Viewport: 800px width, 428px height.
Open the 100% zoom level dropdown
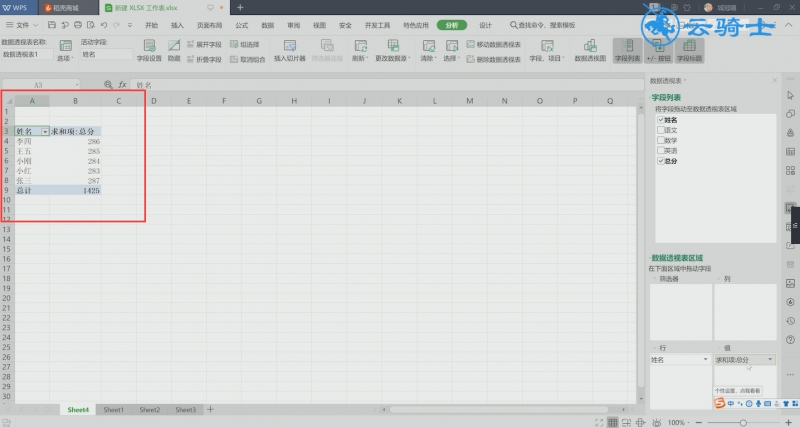tap(678, 422)
